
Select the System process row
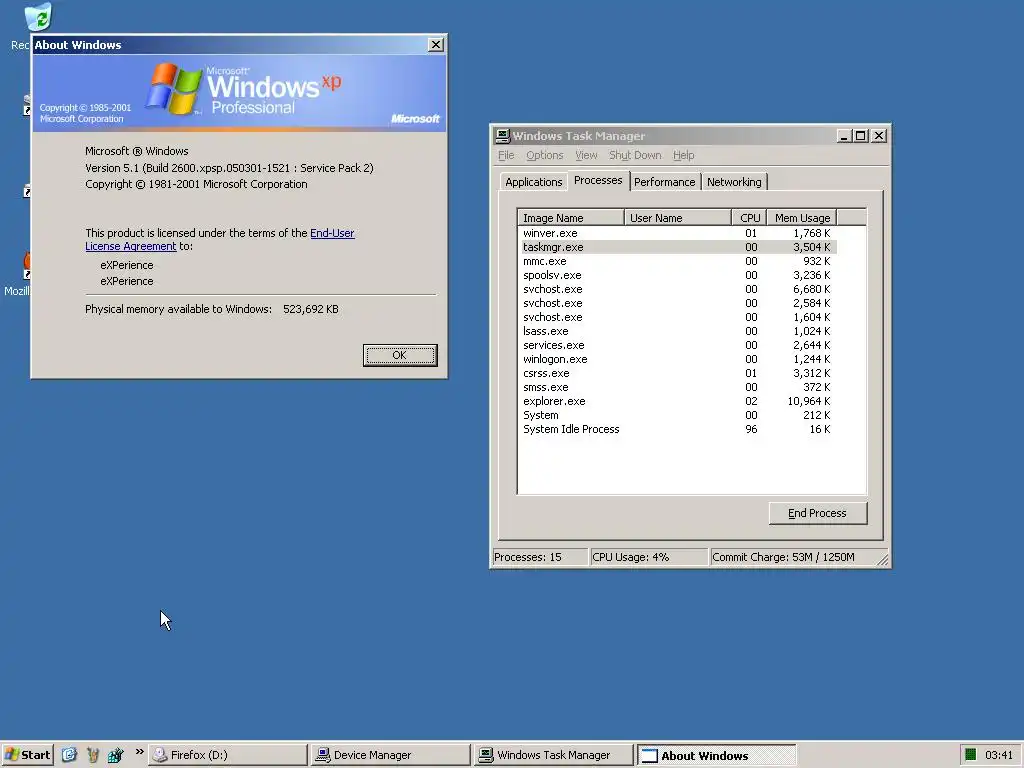tap(677, 415)
